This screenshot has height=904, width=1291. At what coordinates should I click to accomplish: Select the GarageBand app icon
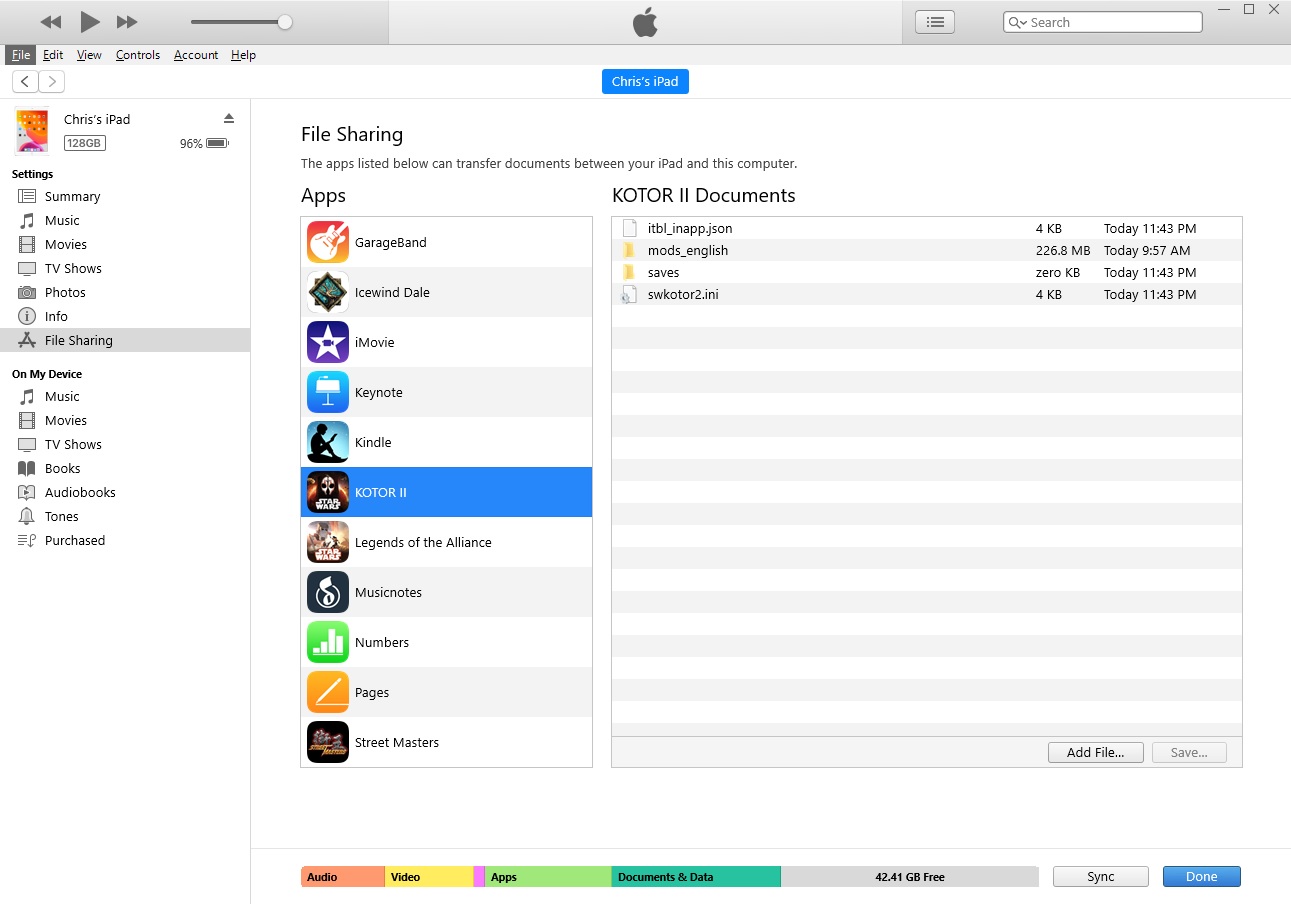[x=328, y=242]
